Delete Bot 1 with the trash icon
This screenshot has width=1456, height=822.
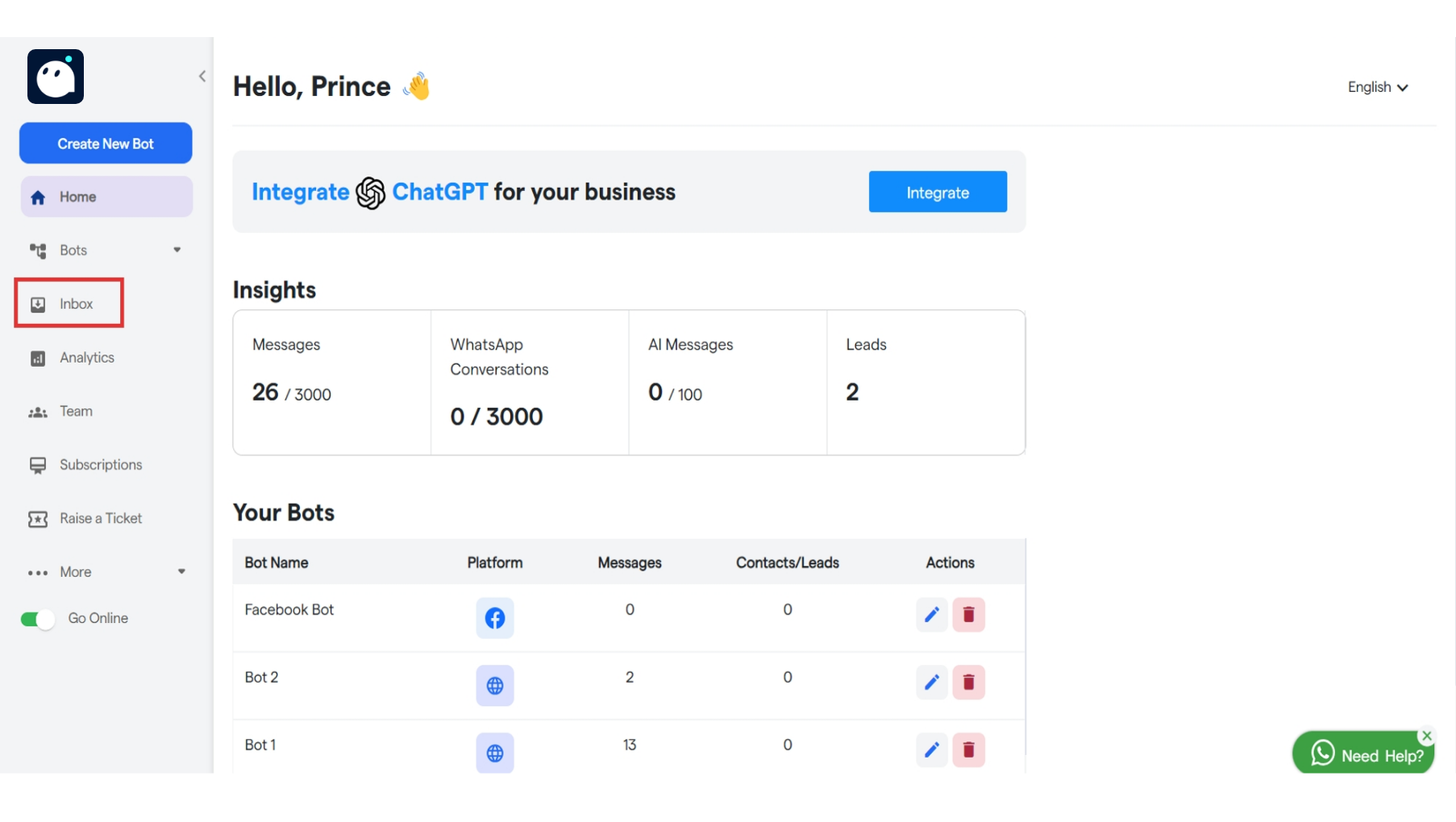(969, 750)
